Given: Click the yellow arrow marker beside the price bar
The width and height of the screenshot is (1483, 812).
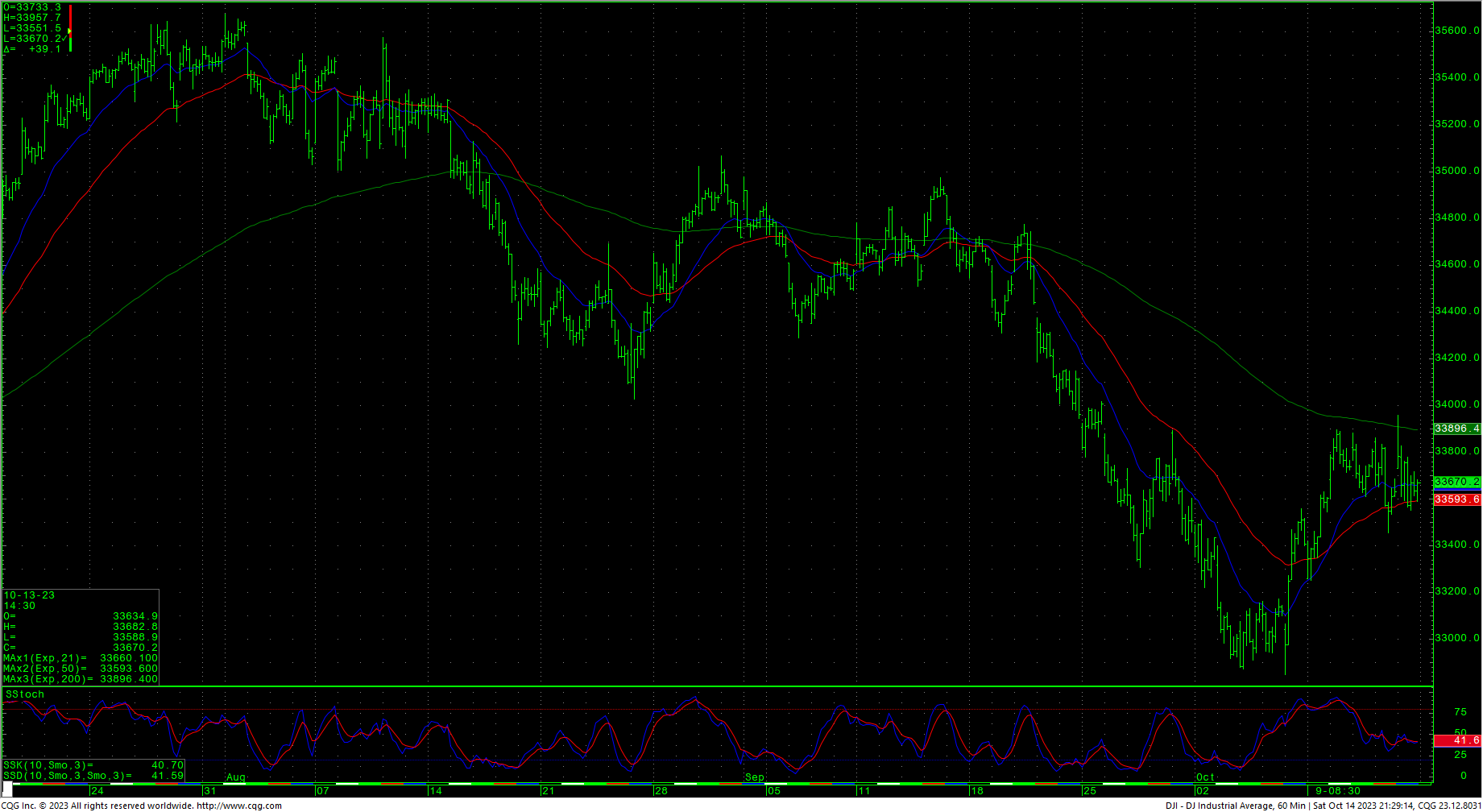Looking at the screenshot, I should (70, 31).
